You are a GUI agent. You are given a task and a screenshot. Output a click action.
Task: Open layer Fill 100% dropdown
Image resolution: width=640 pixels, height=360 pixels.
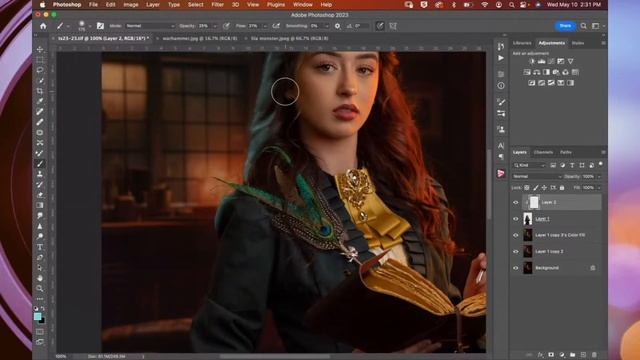point(599,188)
